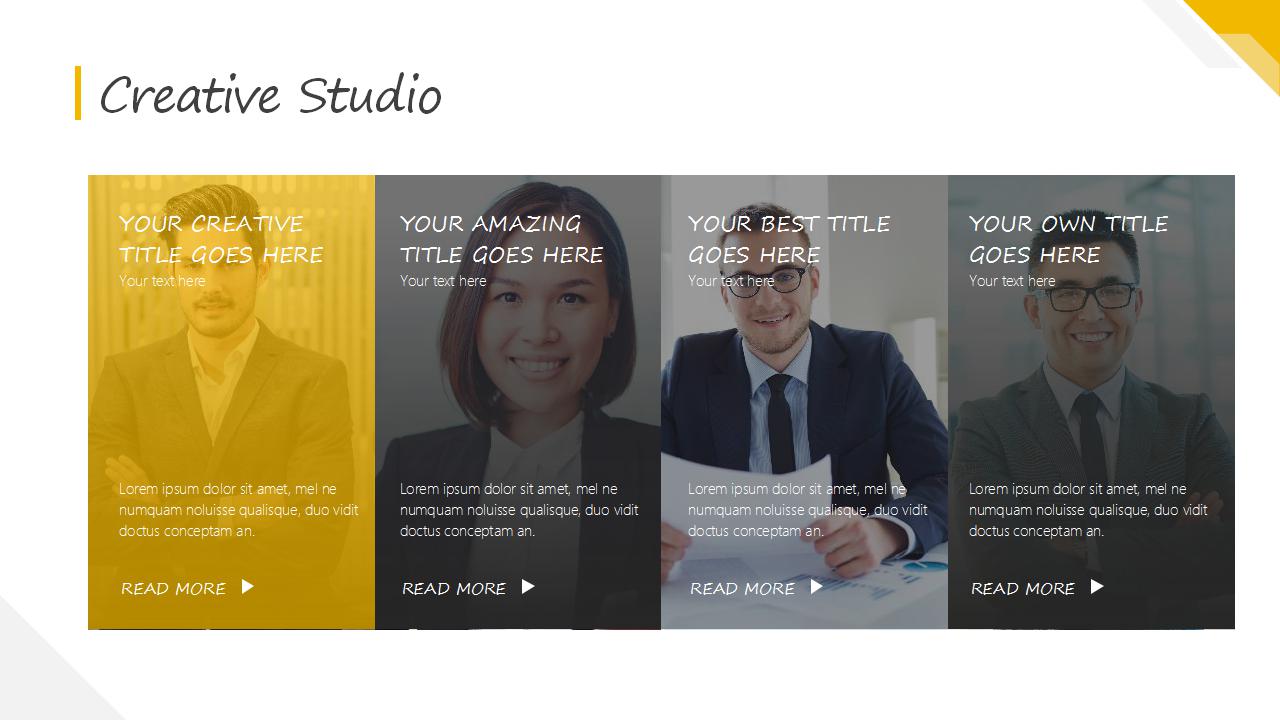Click the play arrow in the second card
1280x720 pixels.
[x=529, y=587]
